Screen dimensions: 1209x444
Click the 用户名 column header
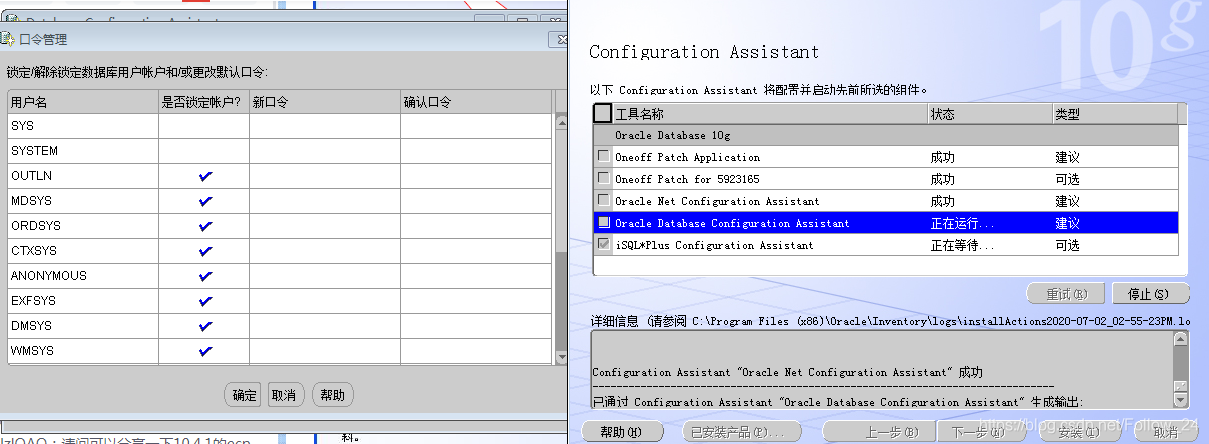point(83,102)
